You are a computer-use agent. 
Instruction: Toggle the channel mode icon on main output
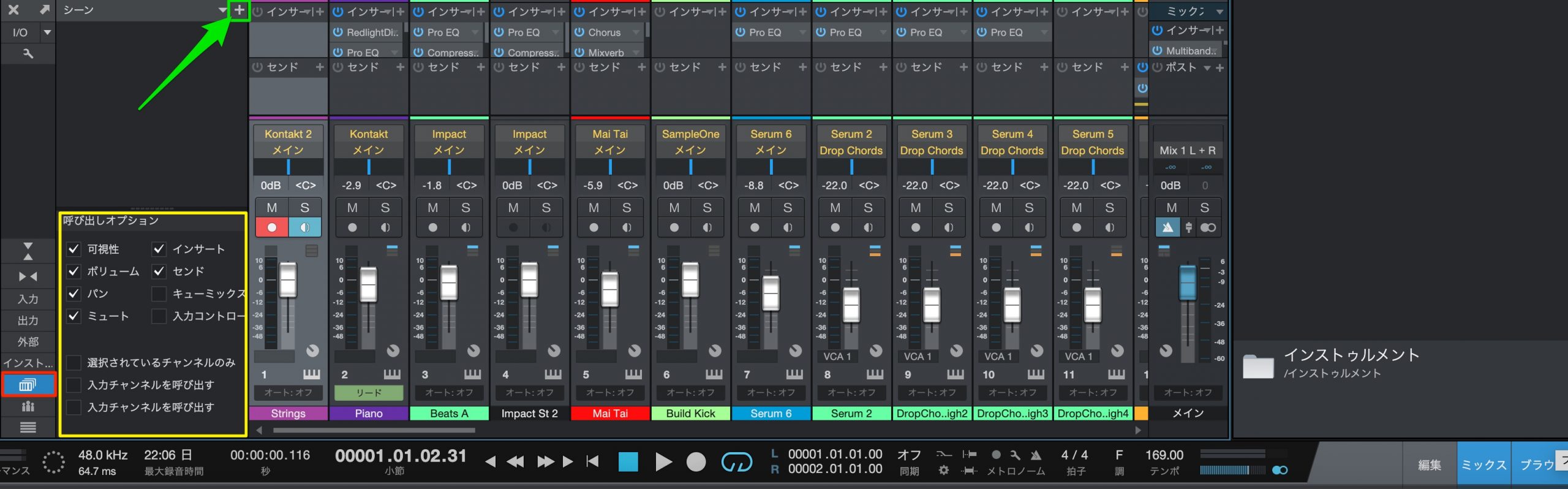point(1208,227)
